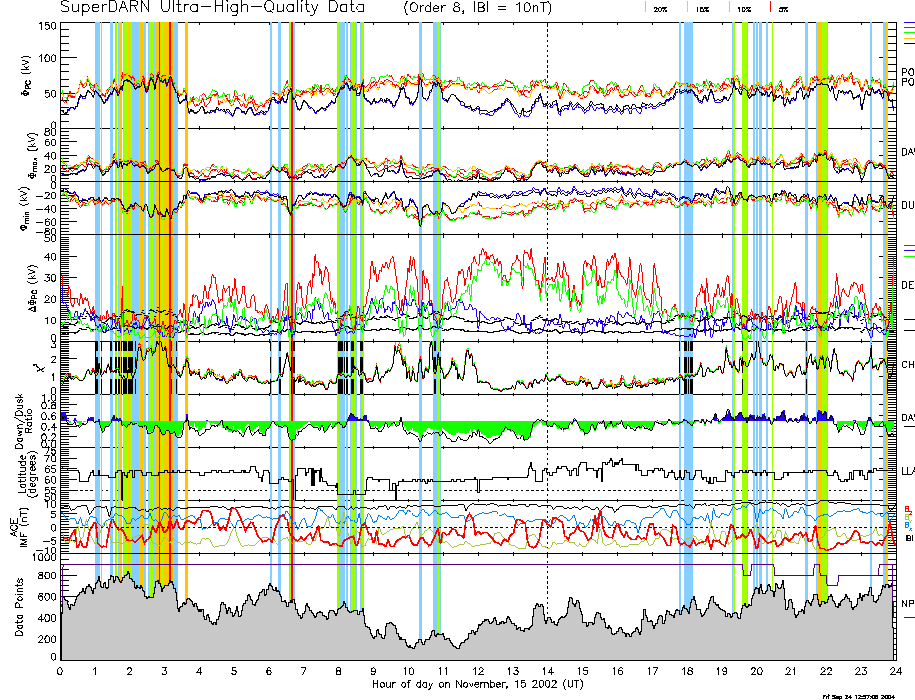Image resolution: width=915 pixels, height=700 pixels.
Task: Click the '1000' tick on Data Points axis
Action: [46, 558]
